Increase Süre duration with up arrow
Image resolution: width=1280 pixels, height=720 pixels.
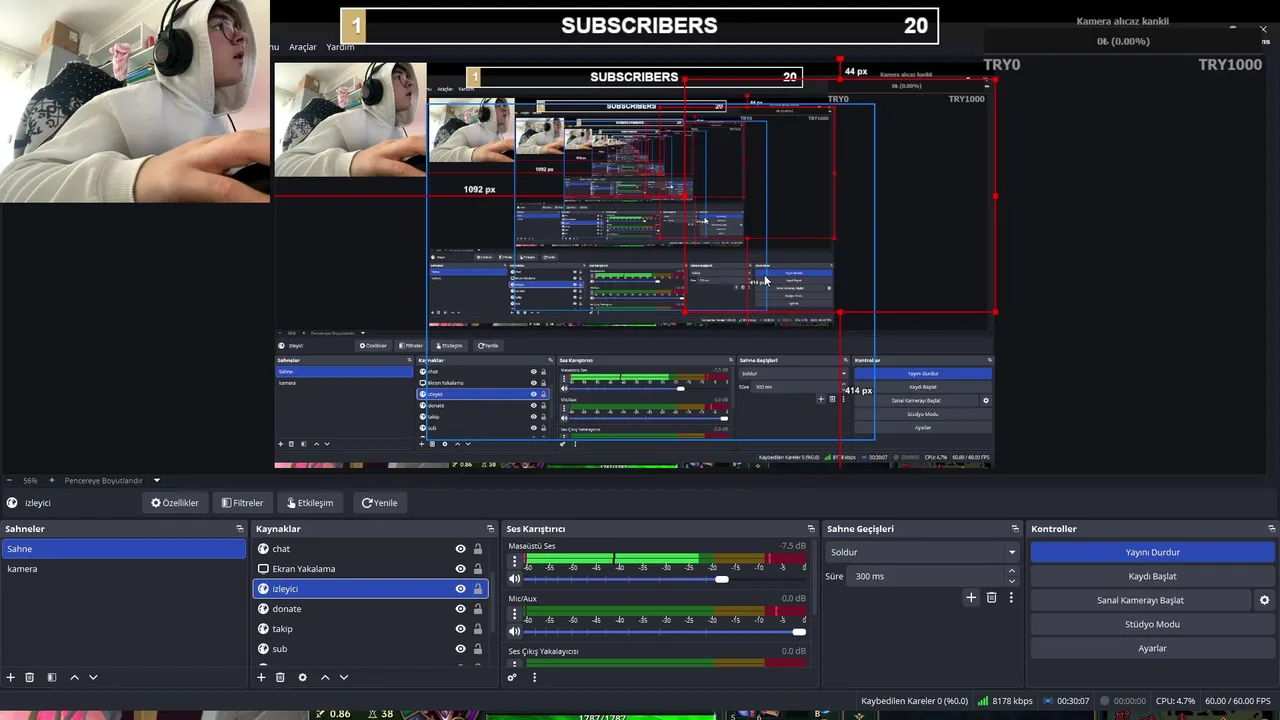[x=1012, y=571]
